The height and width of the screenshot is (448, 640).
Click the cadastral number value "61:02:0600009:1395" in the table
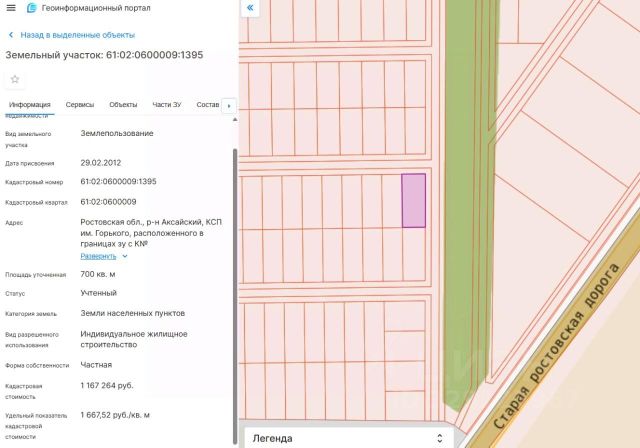118,182
